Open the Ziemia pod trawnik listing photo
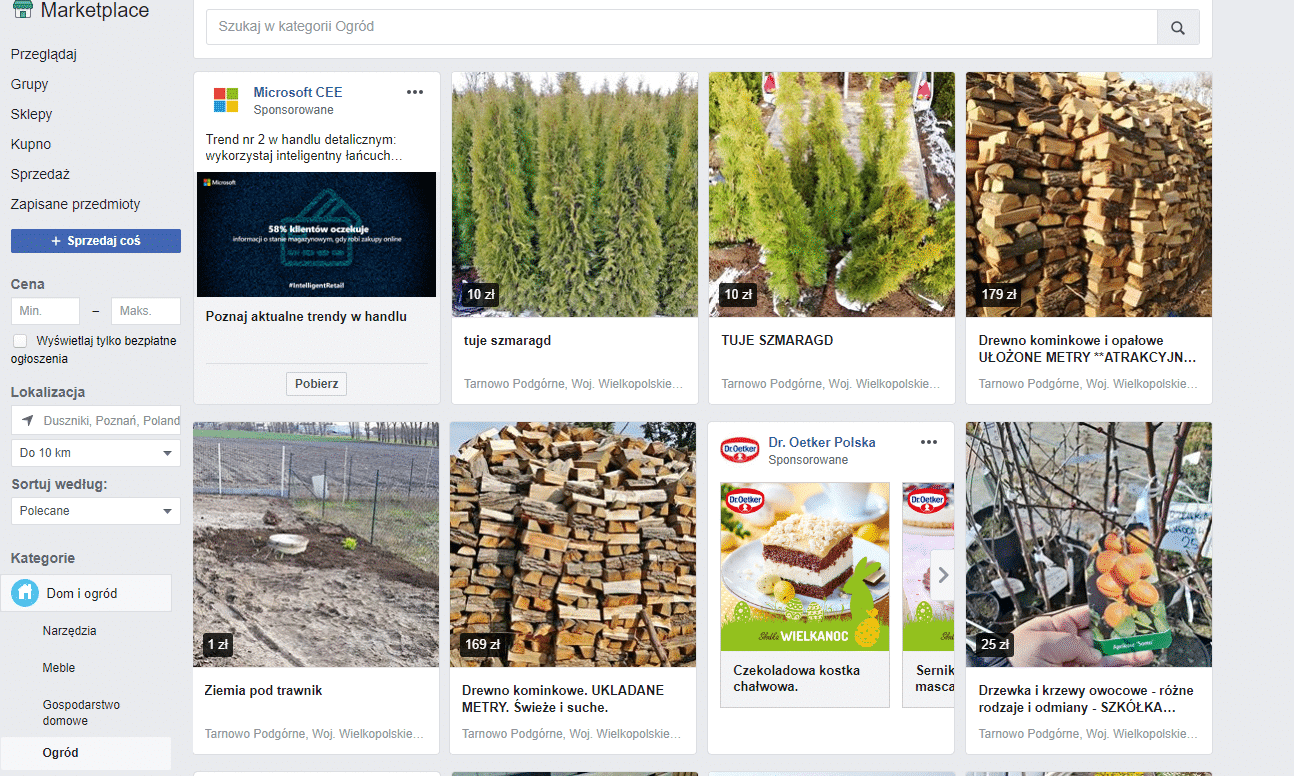This screenshot has width=1294, height=776. click(315, 544)
